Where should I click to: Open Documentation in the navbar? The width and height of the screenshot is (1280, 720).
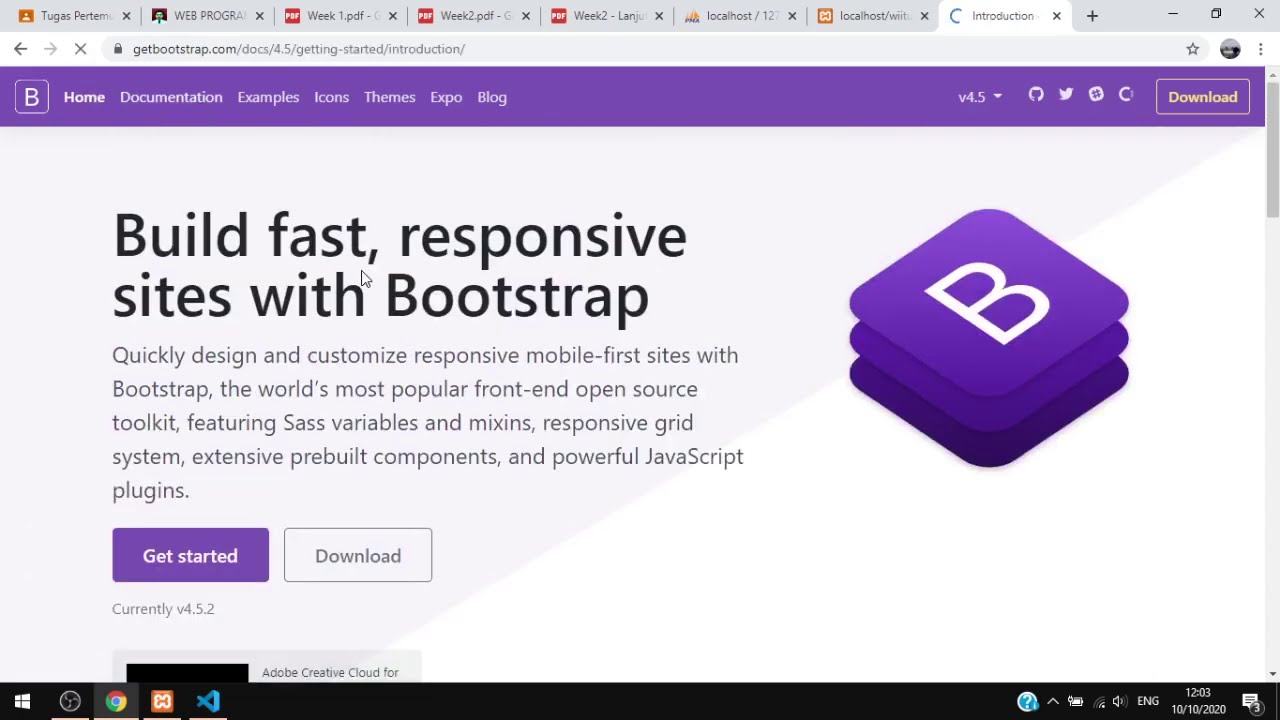[171, 97]
